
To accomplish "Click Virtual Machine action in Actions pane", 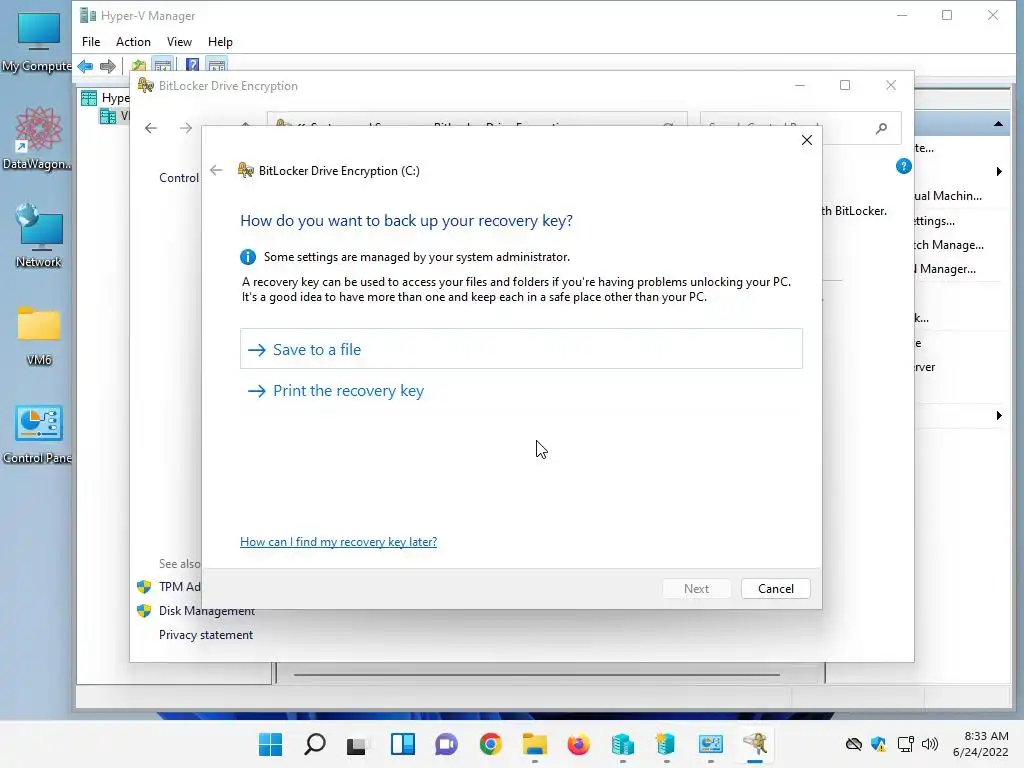I will [948, 196].
